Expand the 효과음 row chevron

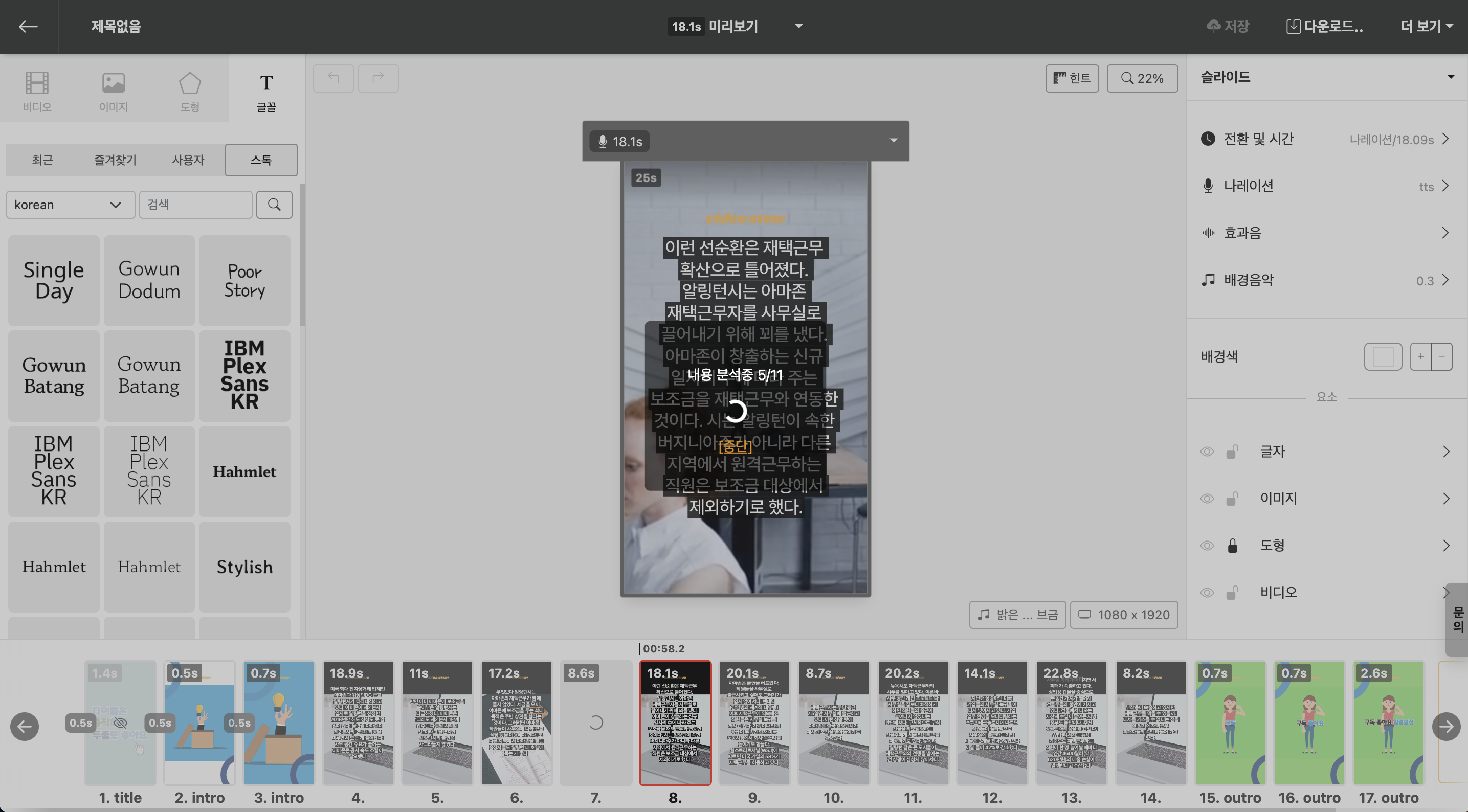click(1446, 233)
